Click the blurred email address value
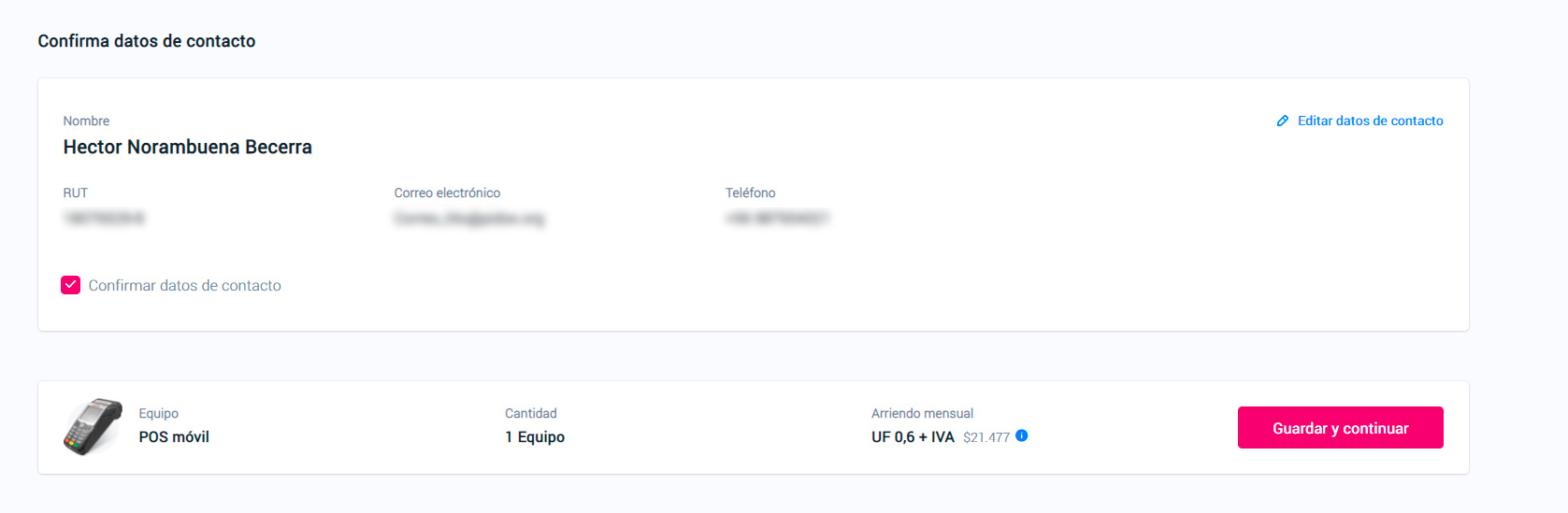The height and width of the screenshot is (513, 1568). click(x=469, y=219)
